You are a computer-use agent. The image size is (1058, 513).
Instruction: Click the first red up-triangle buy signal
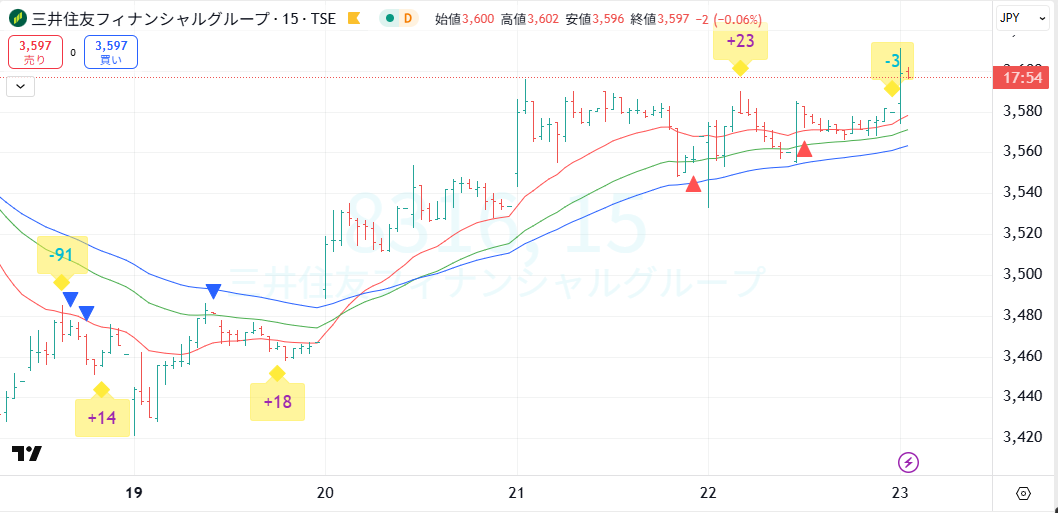(693, 184)
